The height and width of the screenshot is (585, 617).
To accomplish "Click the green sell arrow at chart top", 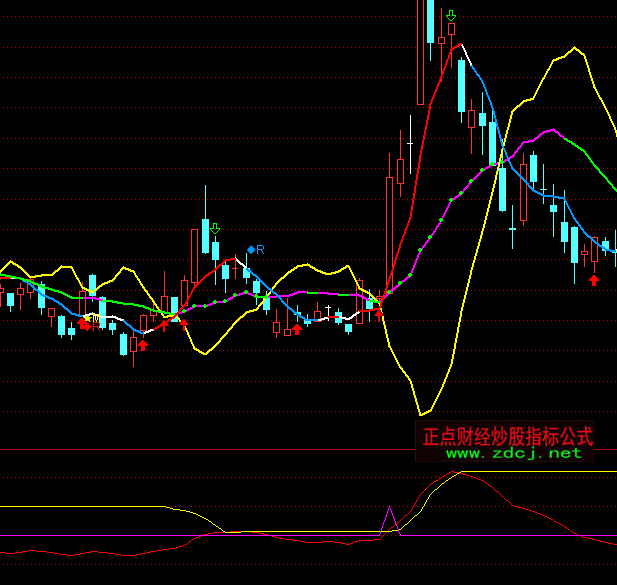I will (451, 16).
